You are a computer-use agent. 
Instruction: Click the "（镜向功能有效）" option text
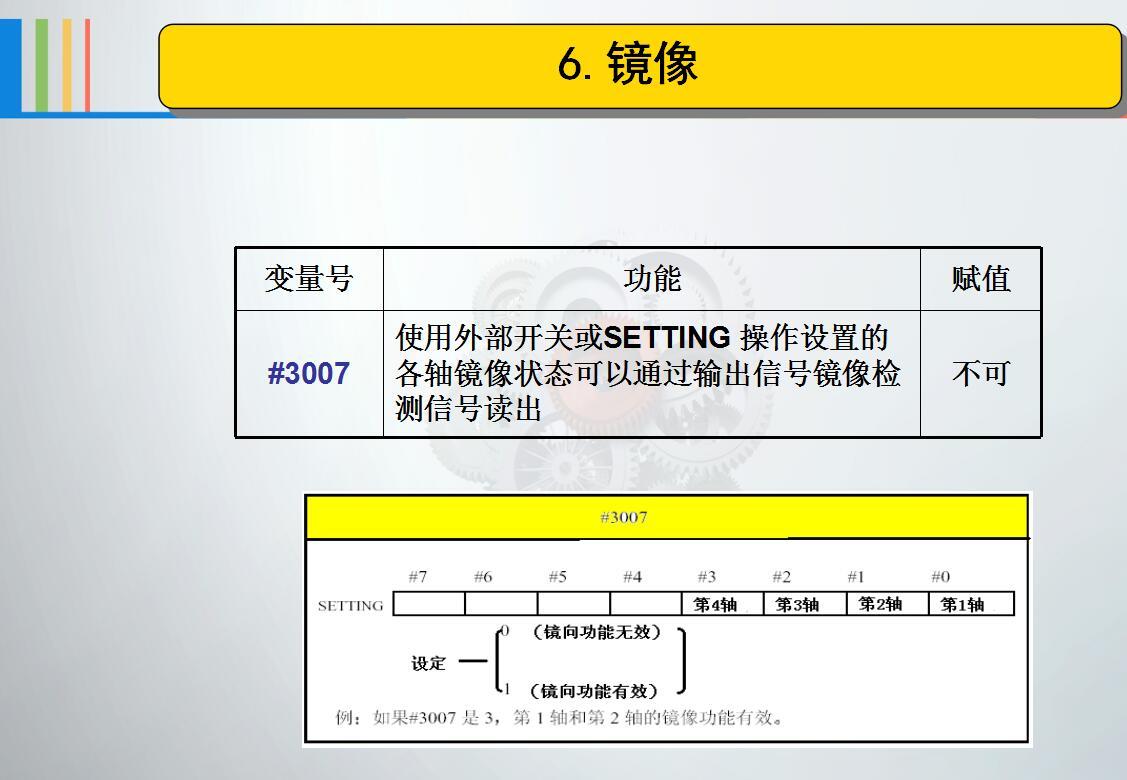(594, 691)
